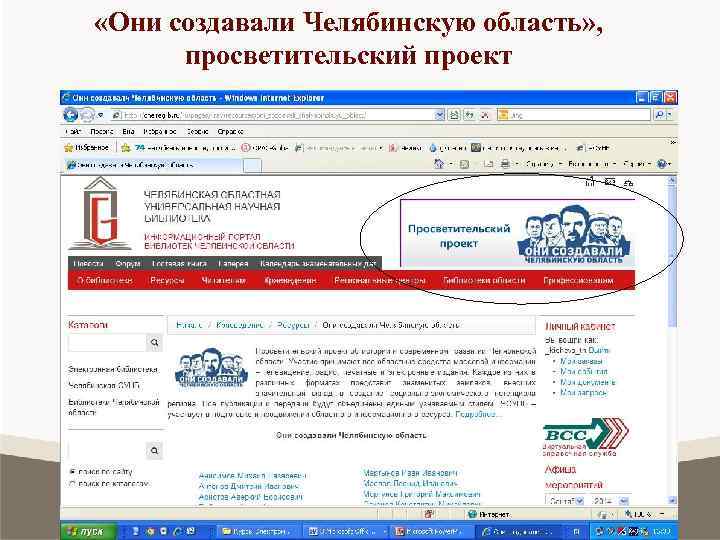Open a new blank tab
Image resolution: width=720 pixels, height=540 pixels.
click(252, 165)
